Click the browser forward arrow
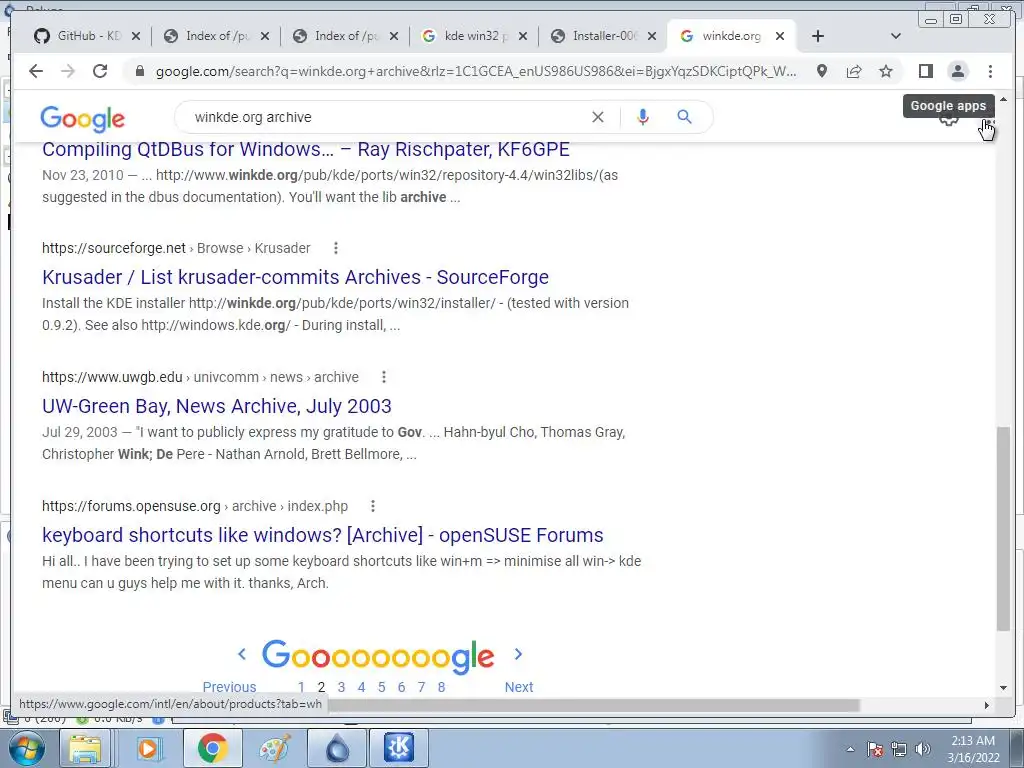 tap(68, 71)
